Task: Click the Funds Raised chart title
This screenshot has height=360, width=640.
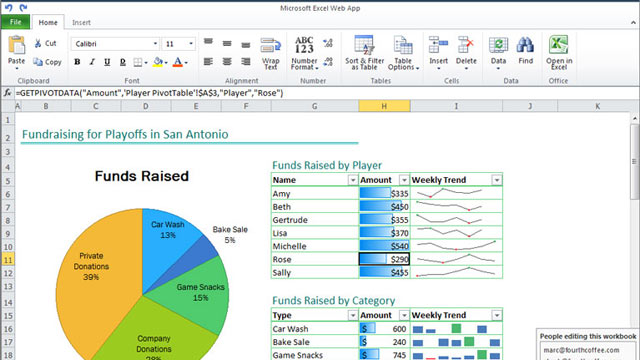Action: pyautogui.click(x=142, y=176)
